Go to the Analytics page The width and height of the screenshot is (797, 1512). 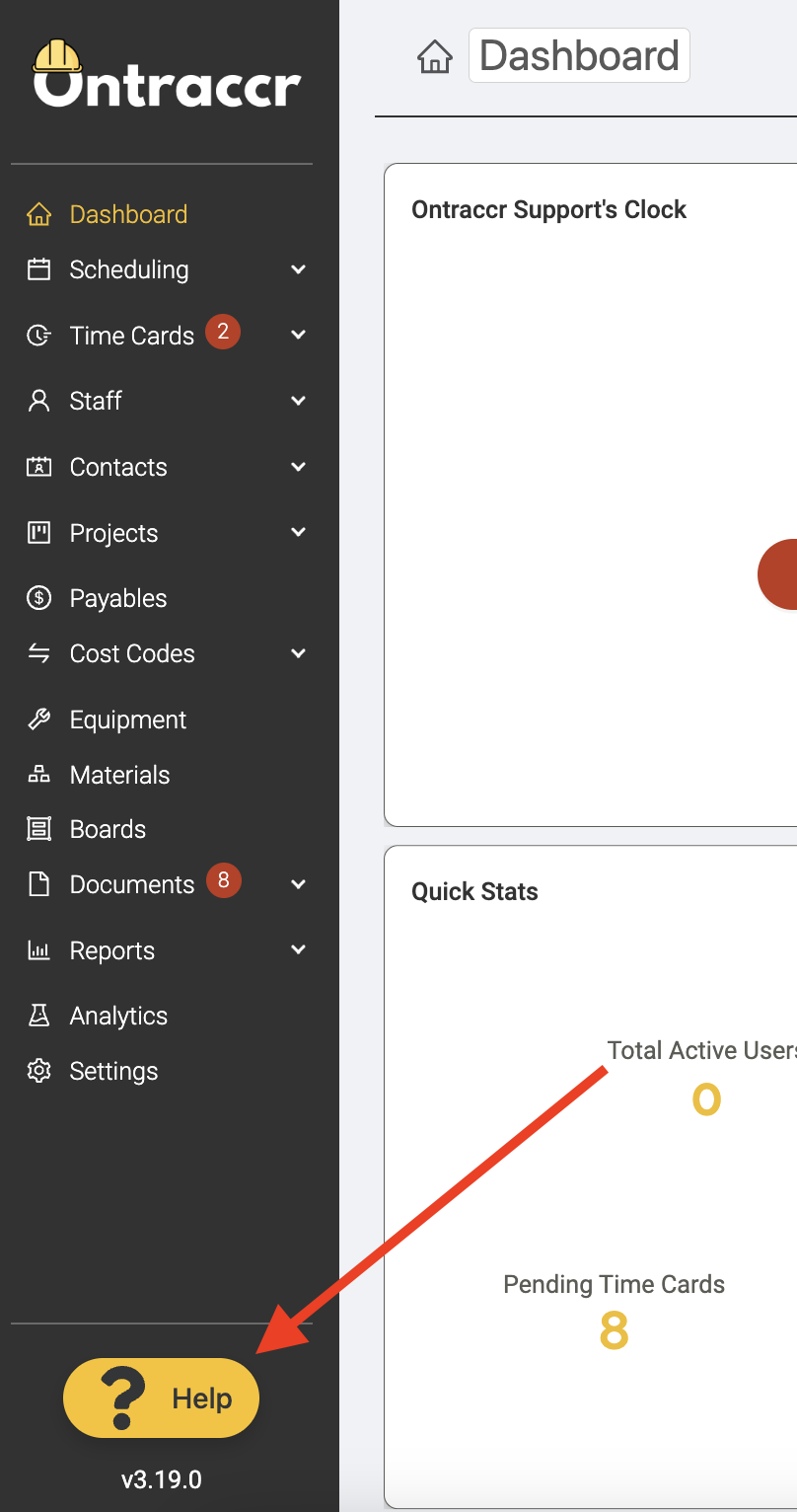118,1016
